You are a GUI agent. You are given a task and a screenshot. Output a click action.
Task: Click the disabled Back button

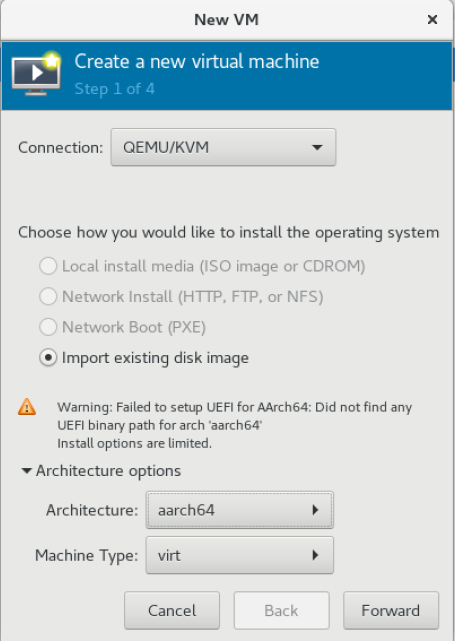[281, 610]
